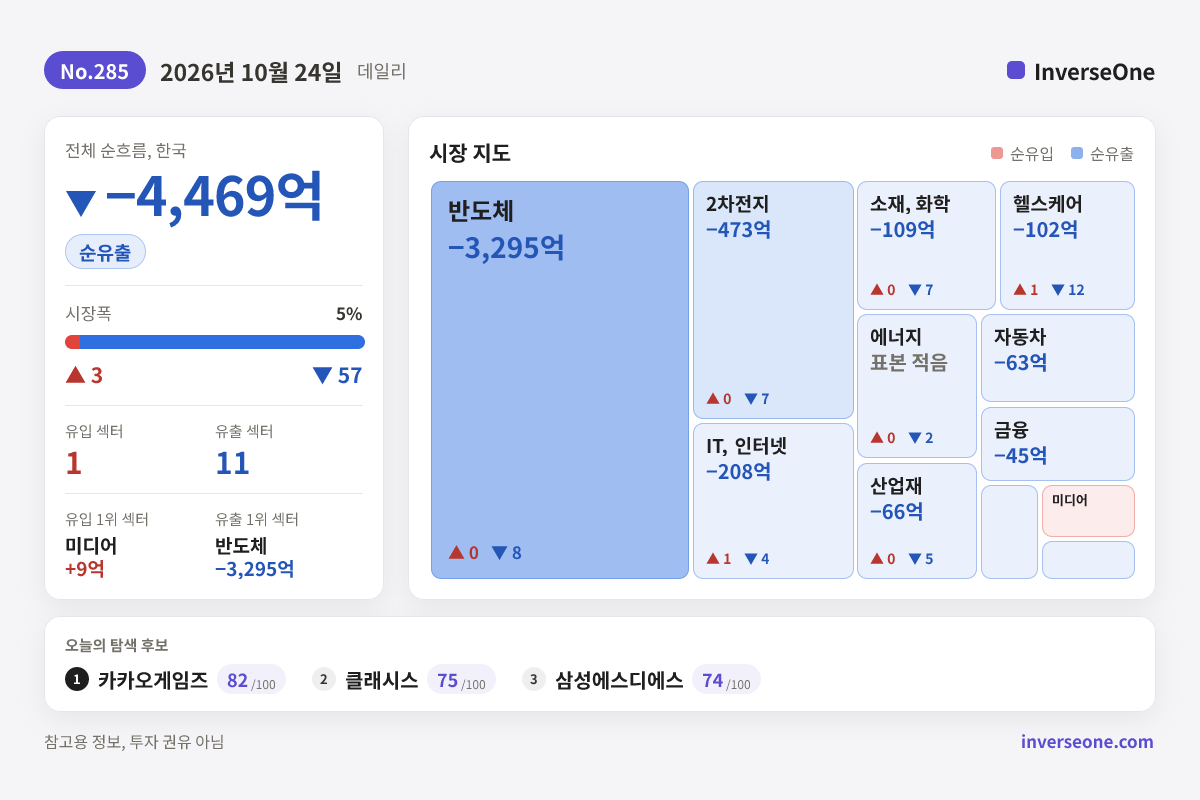The height and width of the screenshot is (800, 1200).
Task: Click the 5% market breadth value
Action: (349, 313)
